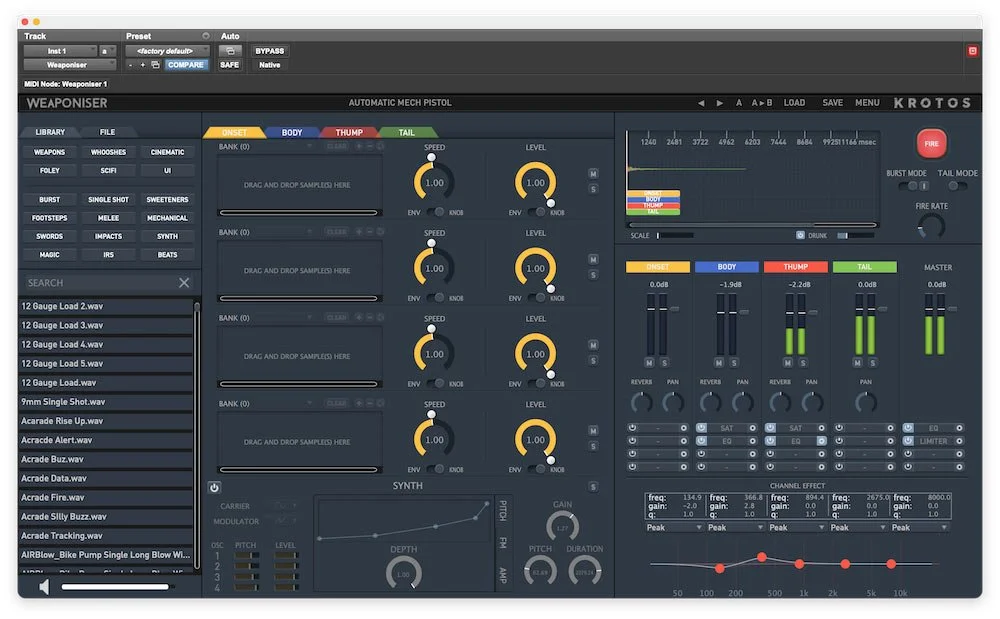This screenshot has width=1000, height=619.
Task: Mute the ONSET mixer channel
Action: coord(649,363)
